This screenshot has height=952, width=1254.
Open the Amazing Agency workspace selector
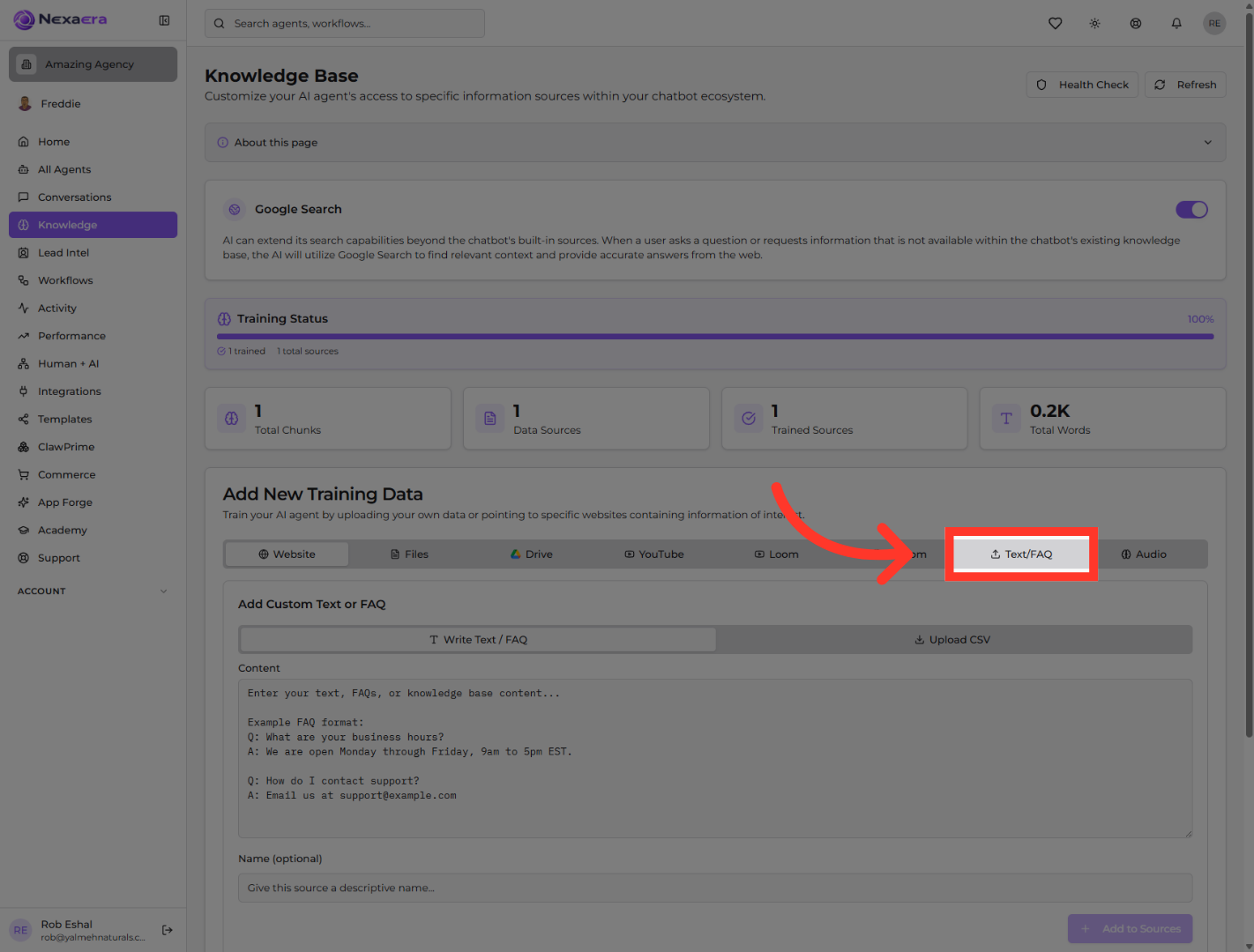(x=93, y=64)
